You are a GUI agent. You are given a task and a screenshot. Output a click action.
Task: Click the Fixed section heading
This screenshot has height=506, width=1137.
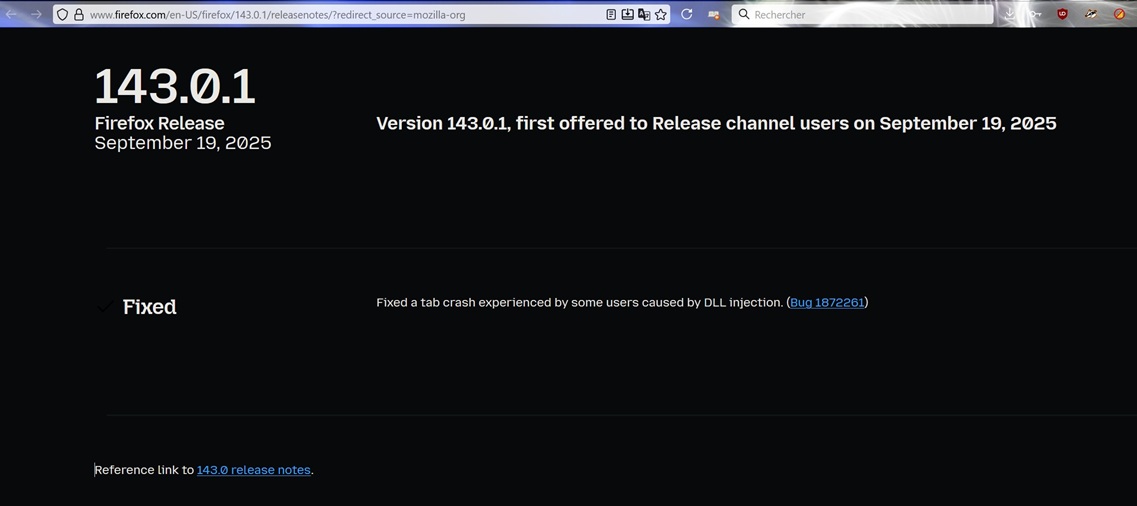149,307
